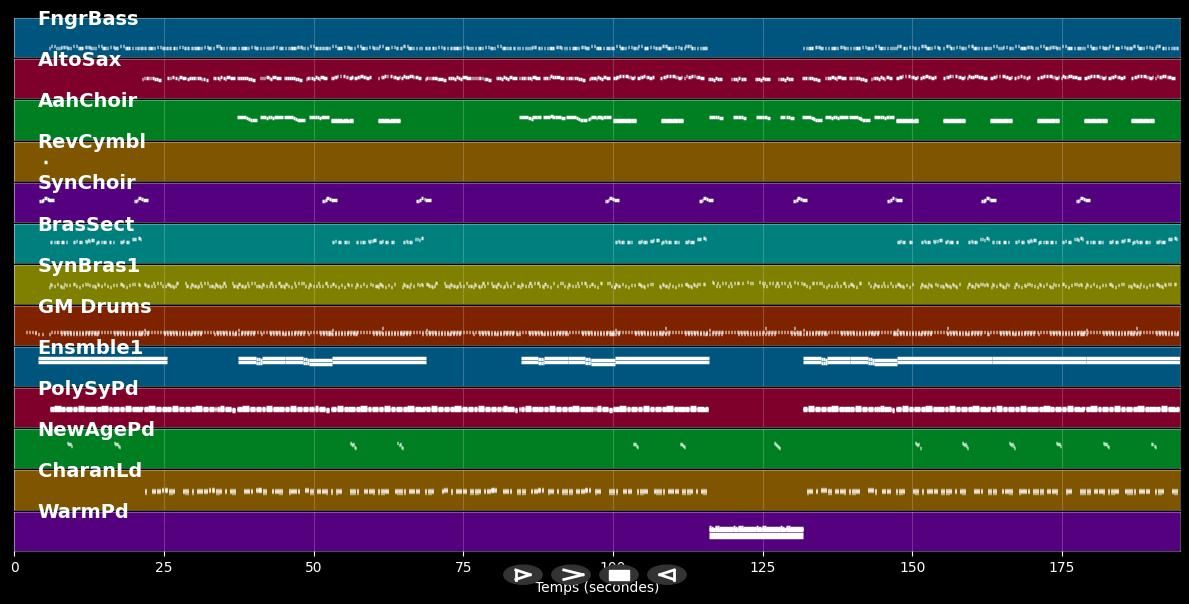
Task: Select the PolySyPd track label
Action: tap(88, 389)
